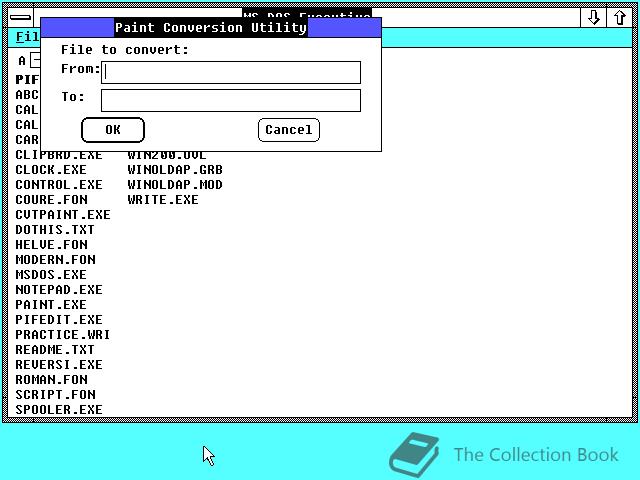Select drive A icon

pyautogui.click(x=29, y=61)
